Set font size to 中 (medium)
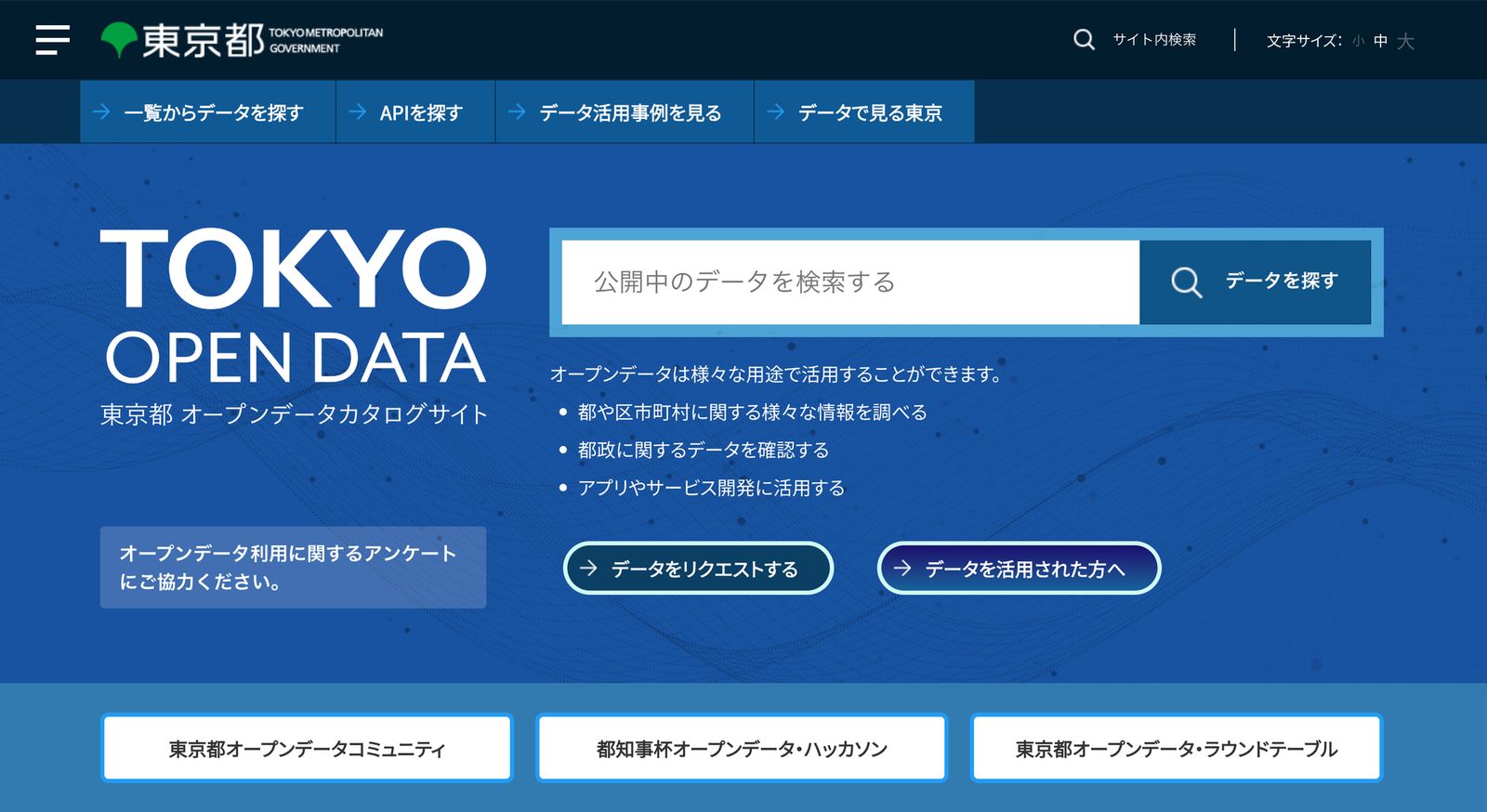This screenshot has height=812, width=1487. click(1380, 41)
